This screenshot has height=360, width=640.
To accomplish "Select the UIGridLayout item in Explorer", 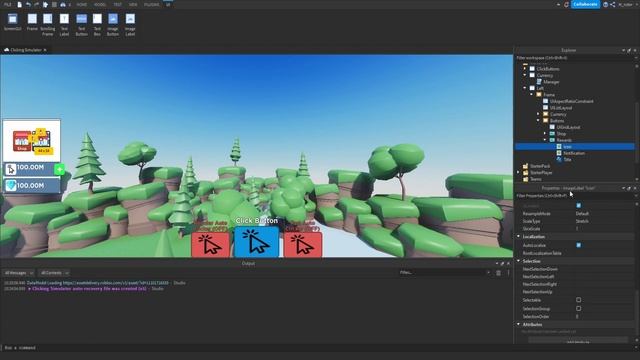I will [x=568, y=127].
